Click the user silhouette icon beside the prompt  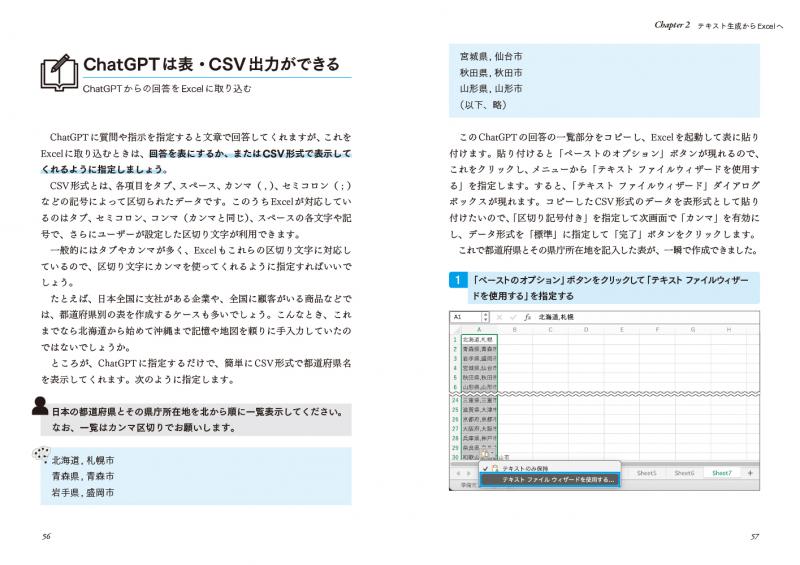40,406
